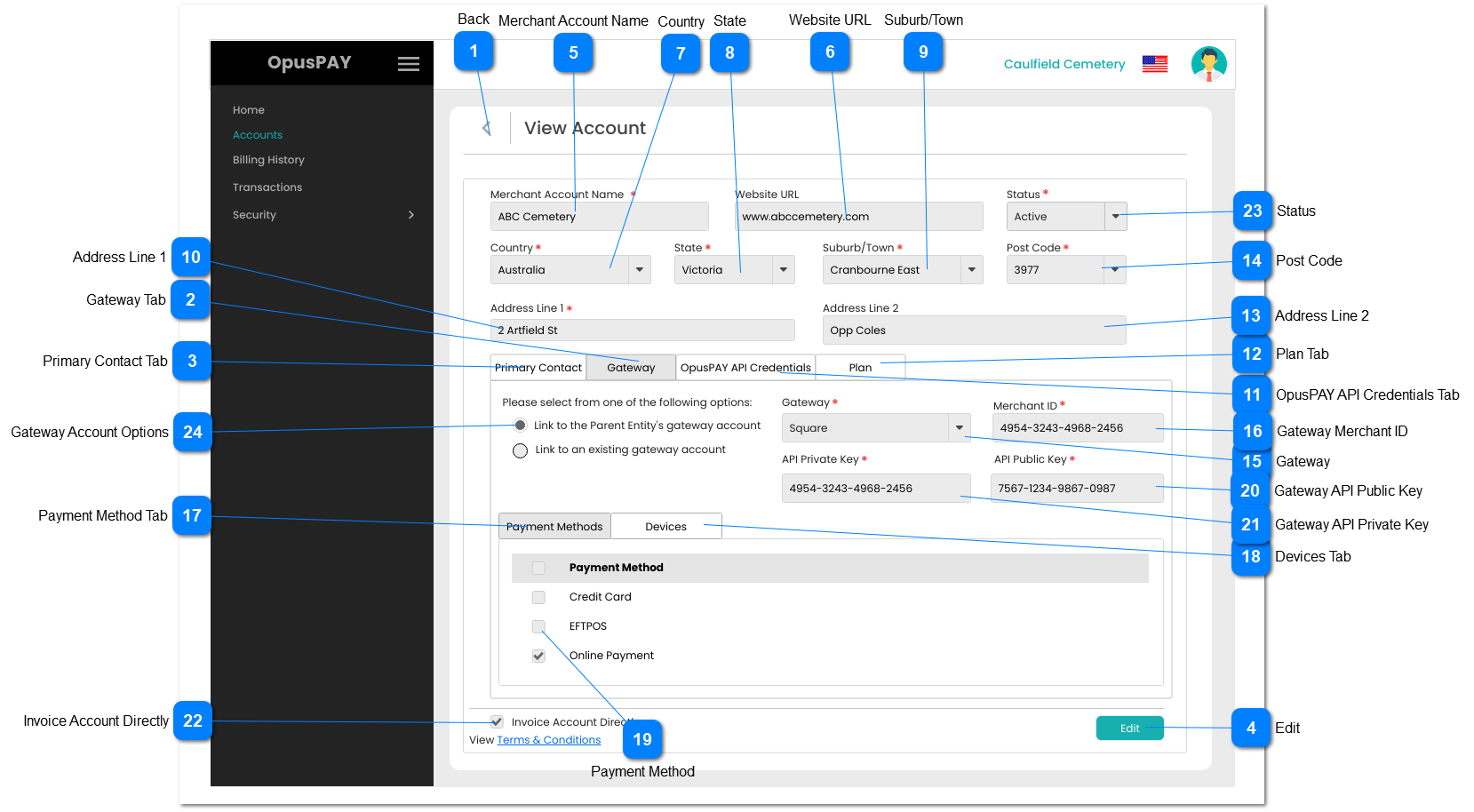This screenshot has height=812, width=1474.
Task: Click the numbered callout badge 19 for Payment Method
Action: pos(642,739)
